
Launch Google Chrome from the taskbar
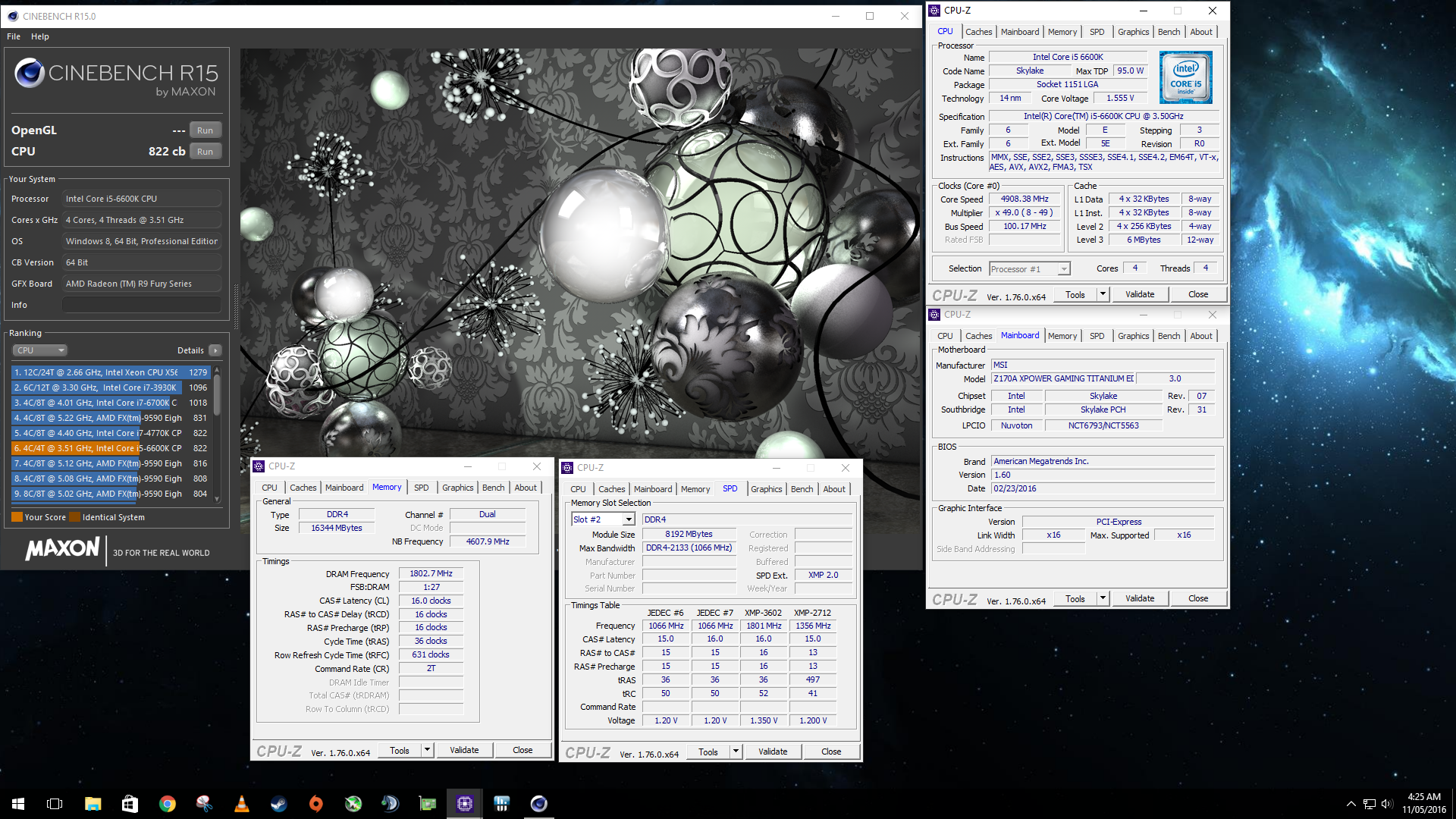167,804
